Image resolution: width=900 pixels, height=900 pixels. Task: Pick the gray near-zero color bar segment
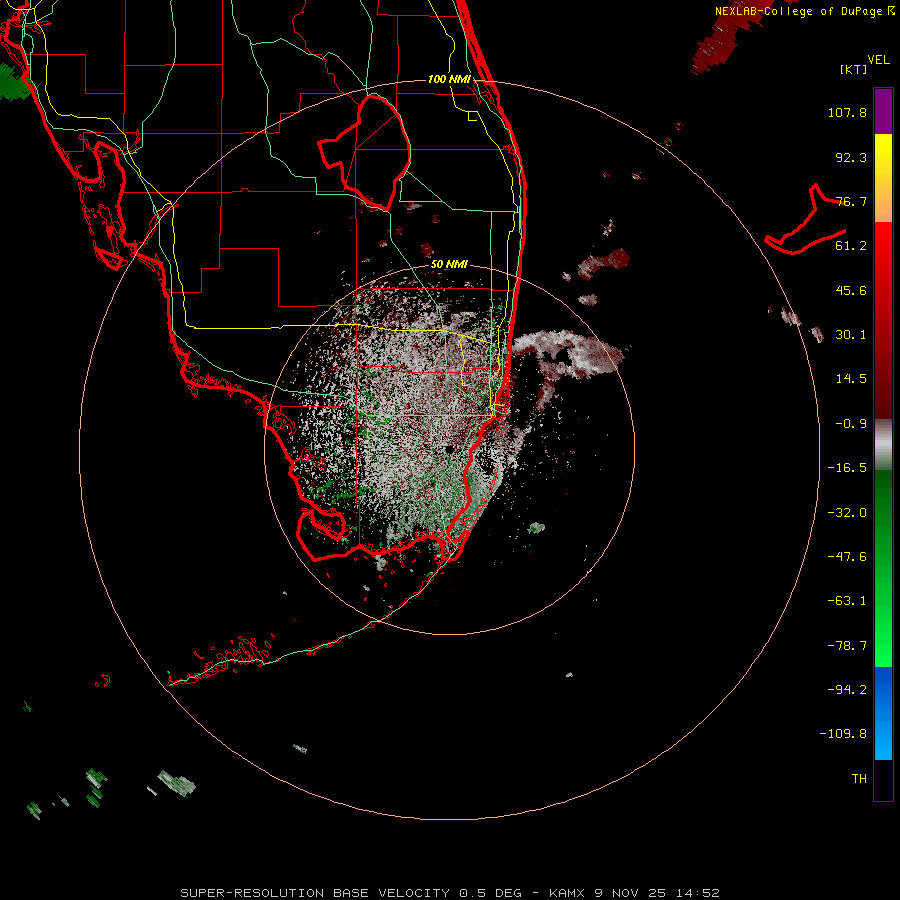click(883, 444)
